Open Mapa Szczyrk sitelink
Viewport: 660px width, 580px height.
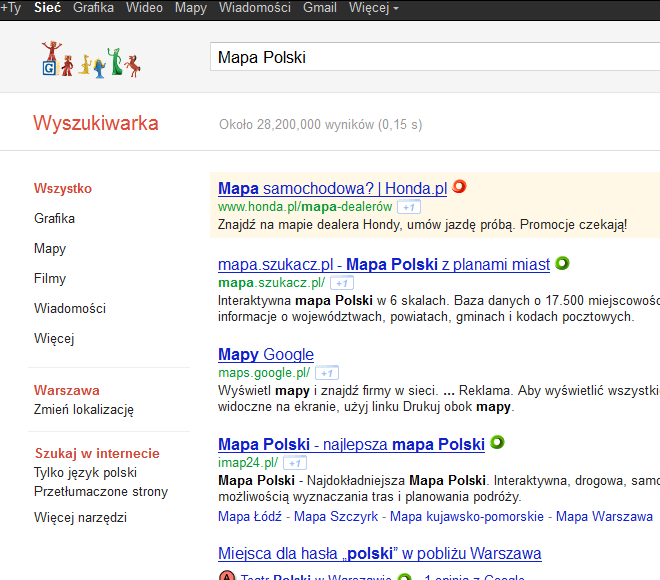(x=336, y=516)
